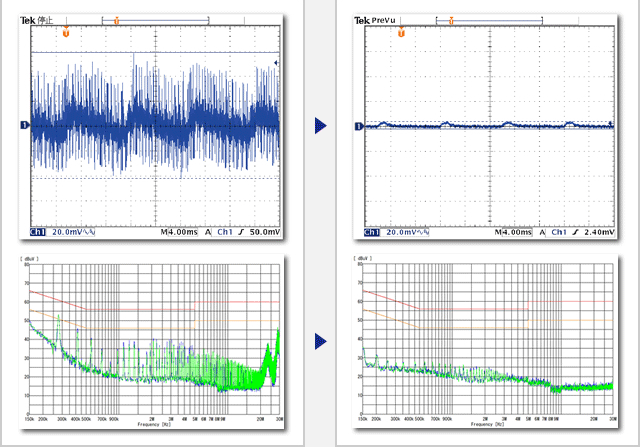Click the 50.0mV trigger level readout

[264, 232]
